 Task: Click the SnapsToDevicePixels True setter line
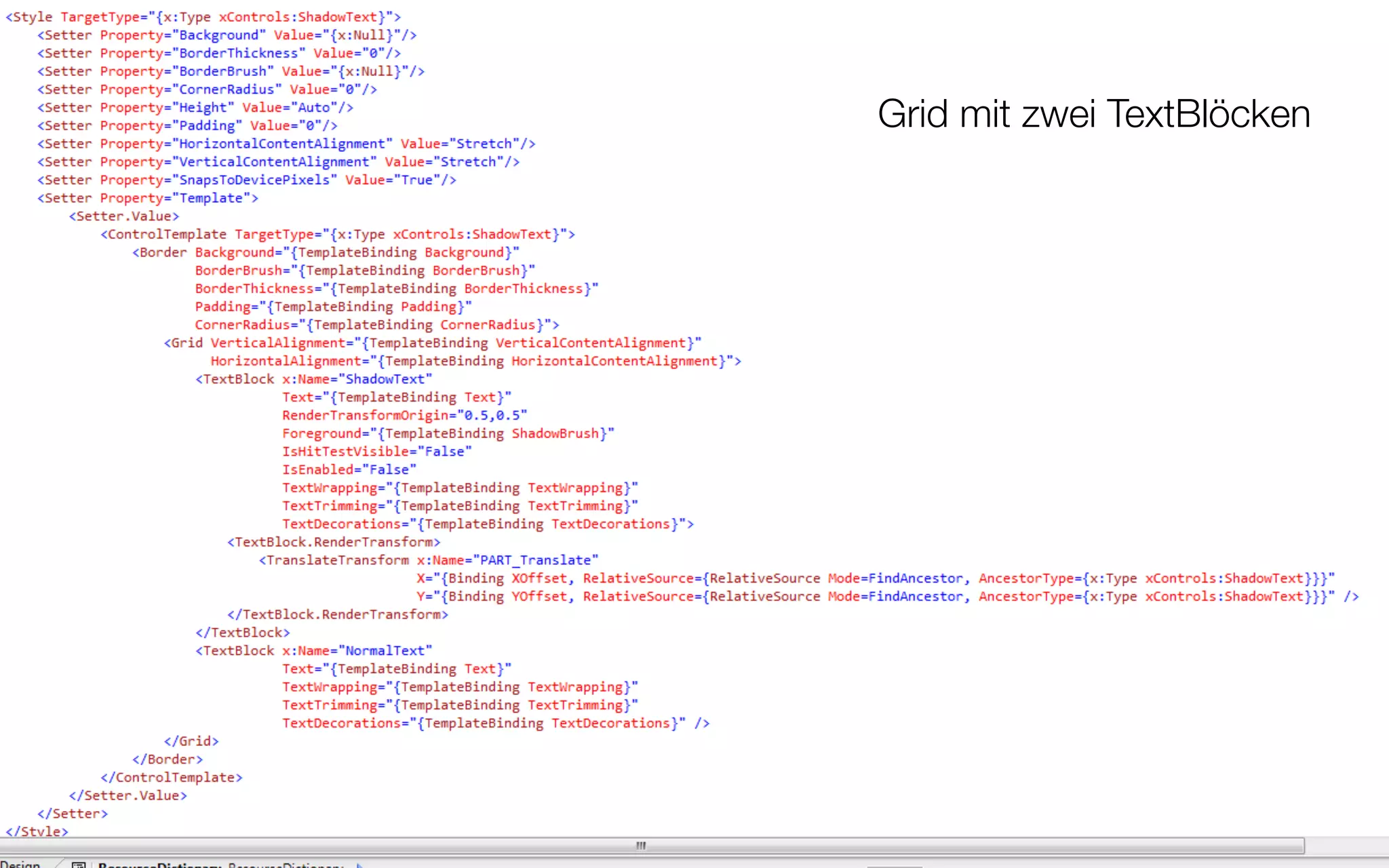[x=247, y=180]
